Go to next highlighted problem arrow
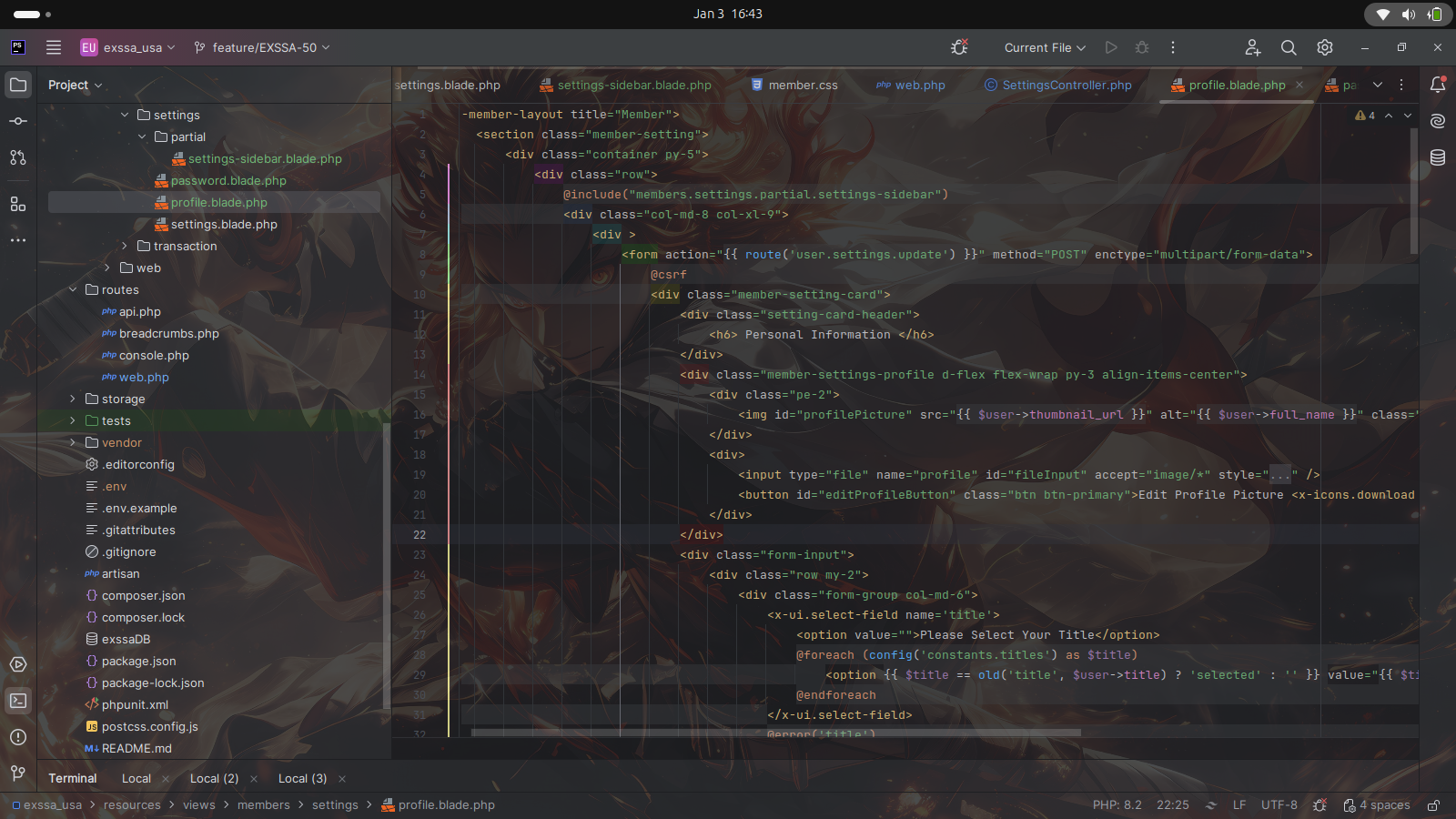Viewport: 1456px width, 819px height. pos(1408,116)
